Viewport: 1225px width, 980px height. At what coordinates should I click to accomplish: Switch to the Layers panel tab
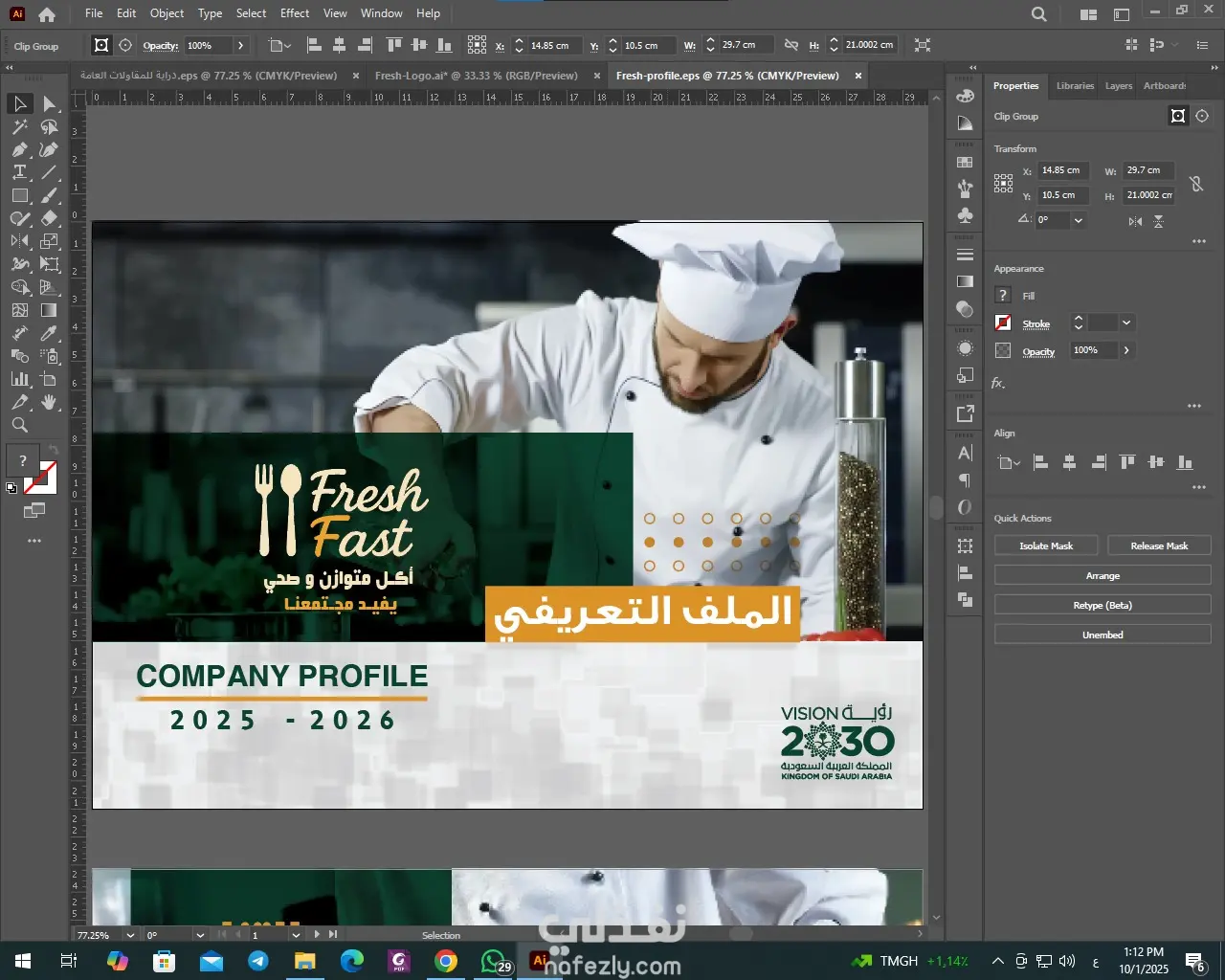tap(1119, 86)
